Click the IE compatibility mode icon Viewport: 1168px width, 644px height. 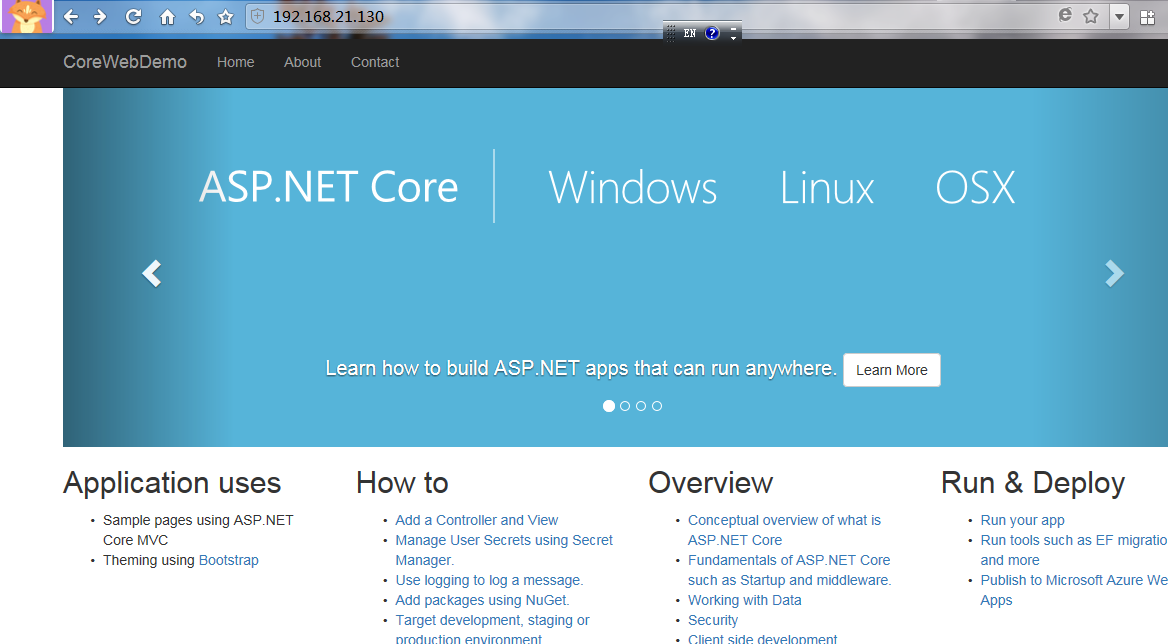click(x=1065, y=16)
